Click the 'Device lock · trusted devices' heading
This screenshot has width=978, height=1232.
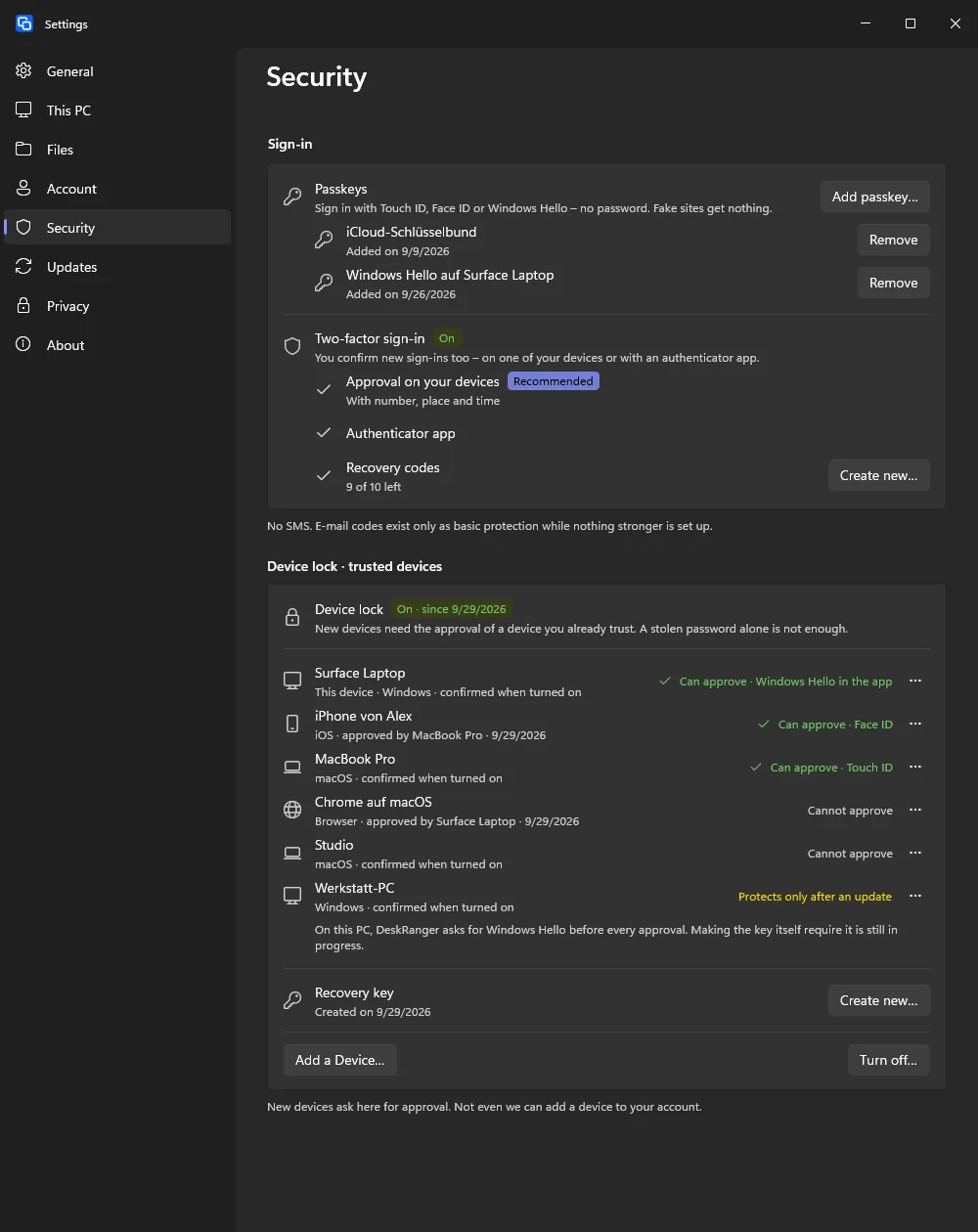pos(355,566)
